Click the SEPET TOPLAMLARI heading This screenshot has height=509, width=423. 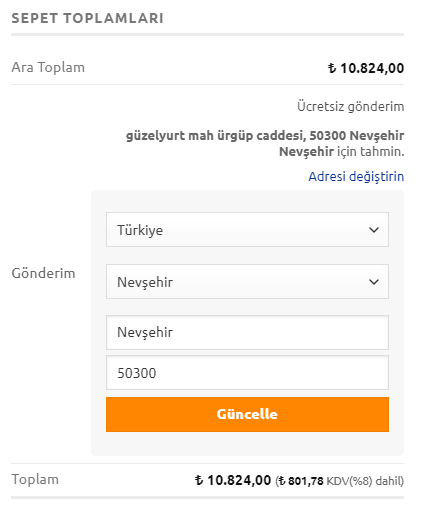point(87,18)
